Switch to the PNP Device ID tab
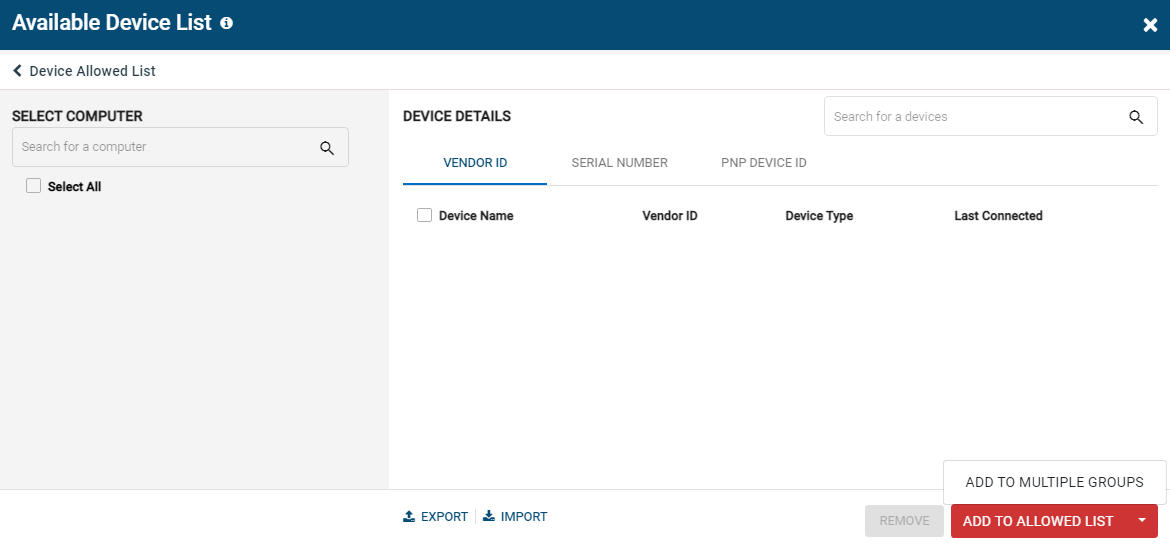The image size is (1170, 547). click(x=763, y=163)
